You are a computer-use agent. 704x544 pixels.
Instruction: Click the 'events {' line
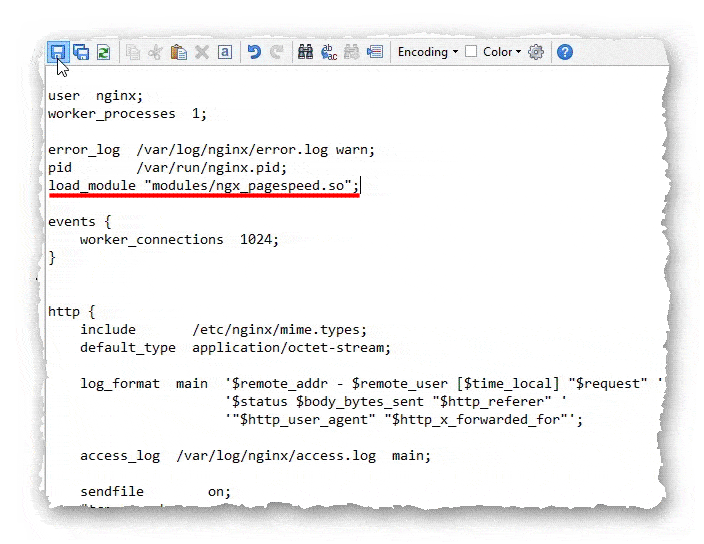[79, 221]
